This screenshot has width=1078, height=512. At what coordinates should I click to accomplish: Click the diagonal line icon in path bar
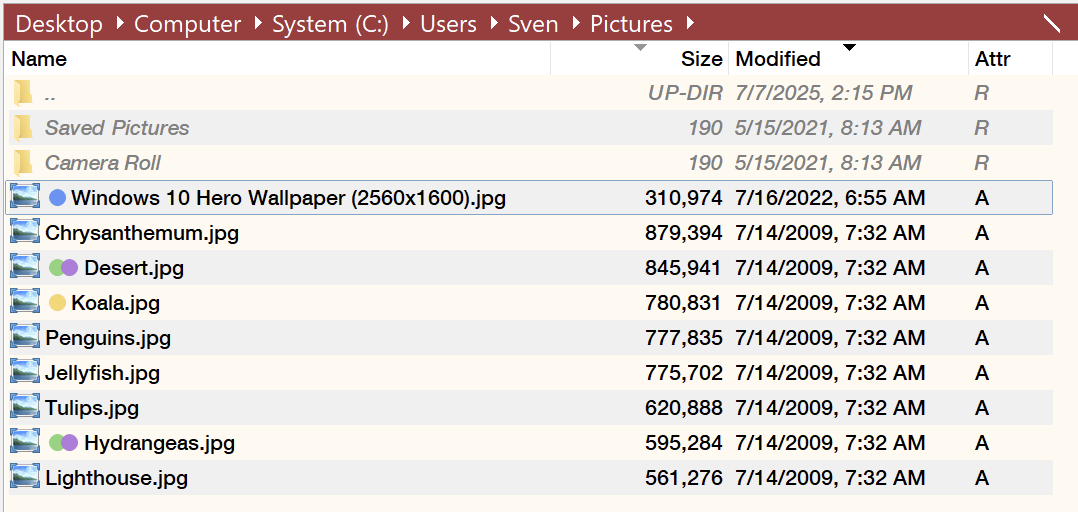tap(1052, 23)
